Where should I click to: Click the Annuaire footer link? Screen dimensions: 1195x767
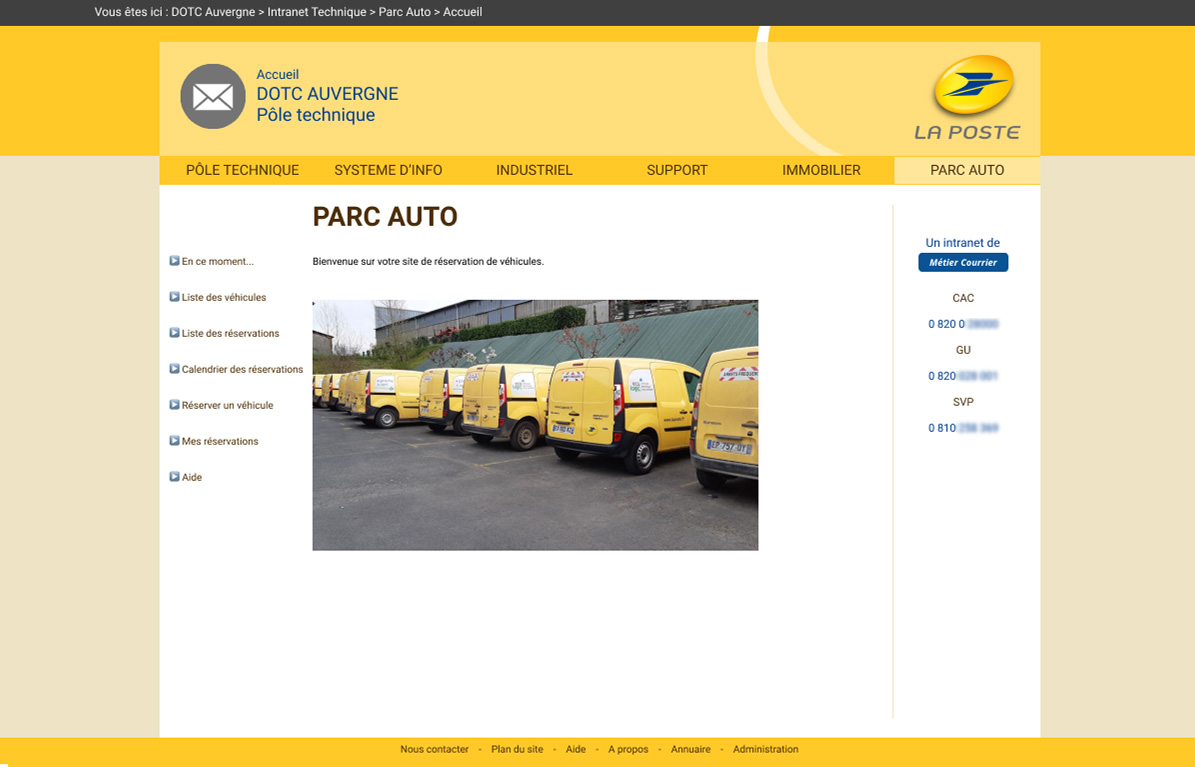(x=690, y=749)
